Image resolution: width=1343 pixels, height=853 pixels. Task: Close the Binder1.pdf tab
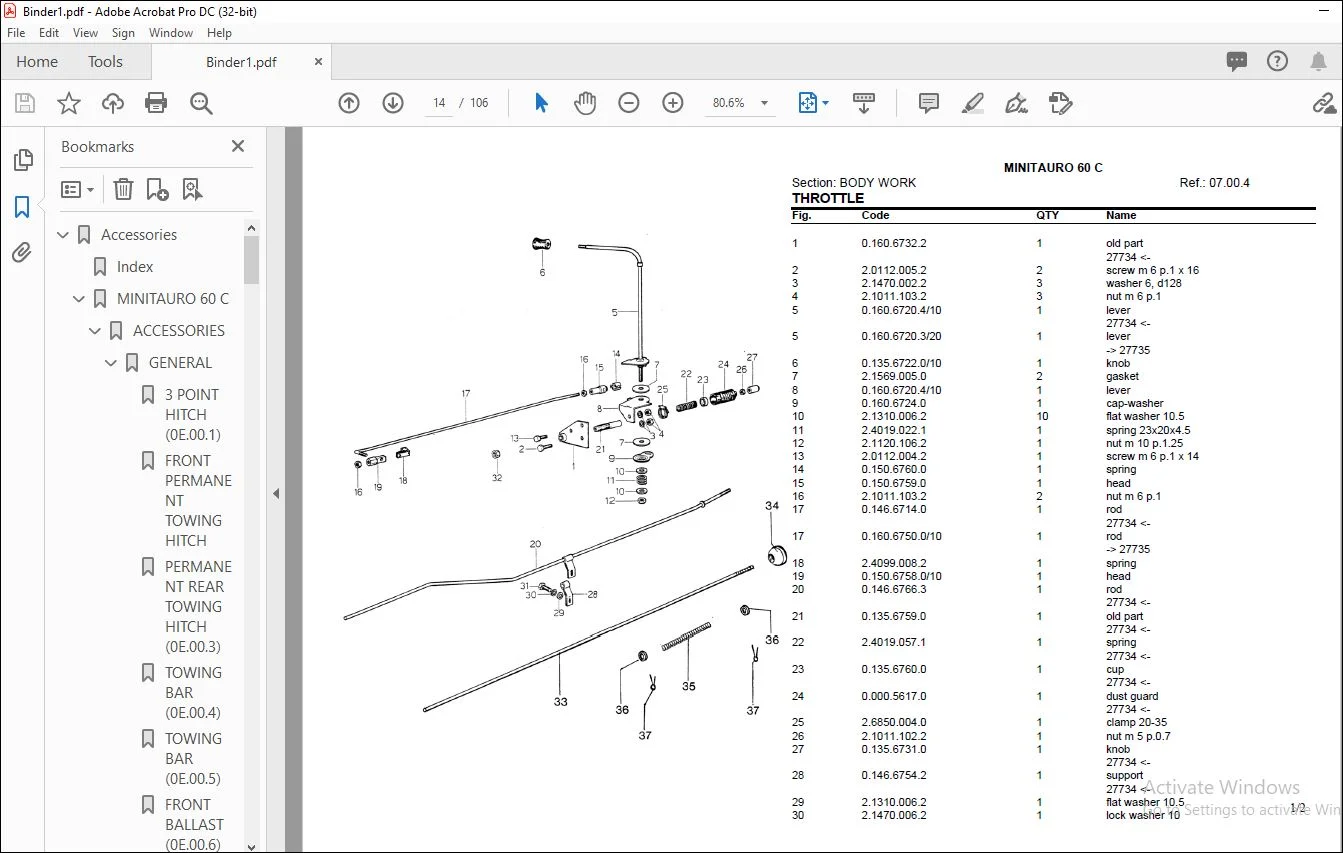point(318,62)
